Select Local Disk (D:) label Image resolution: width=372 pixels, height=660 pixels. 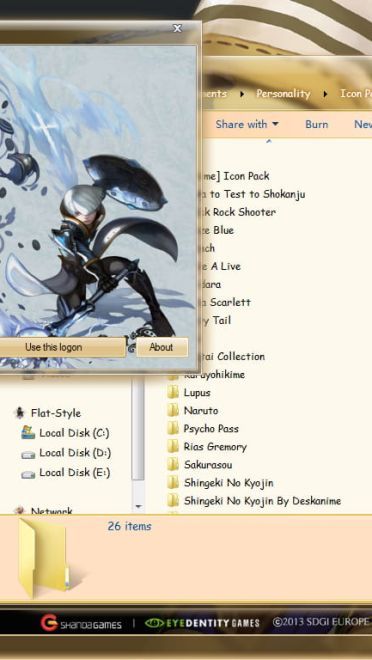75,452
